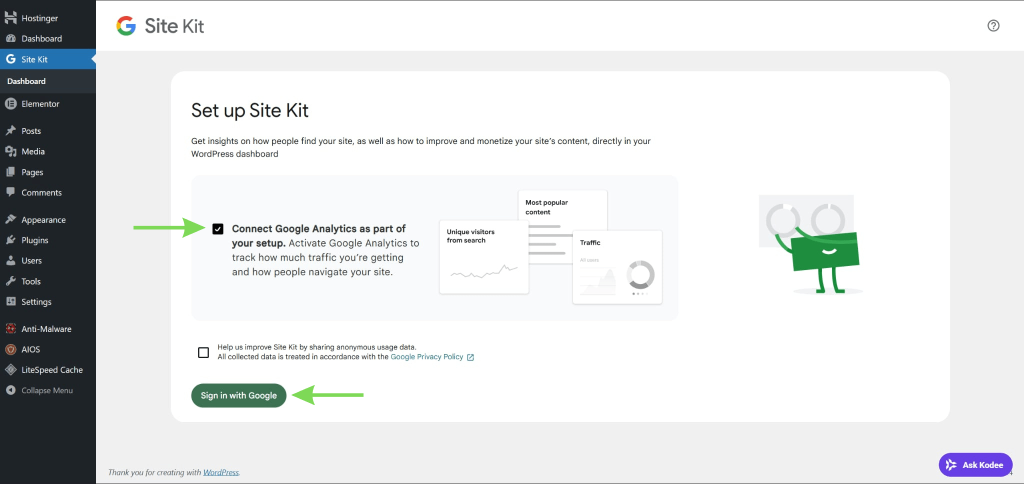This screenshot has width=1024, height=484.
Task: Click 'Unique visitors from search' preview card
Action: (x=484, y=257)
